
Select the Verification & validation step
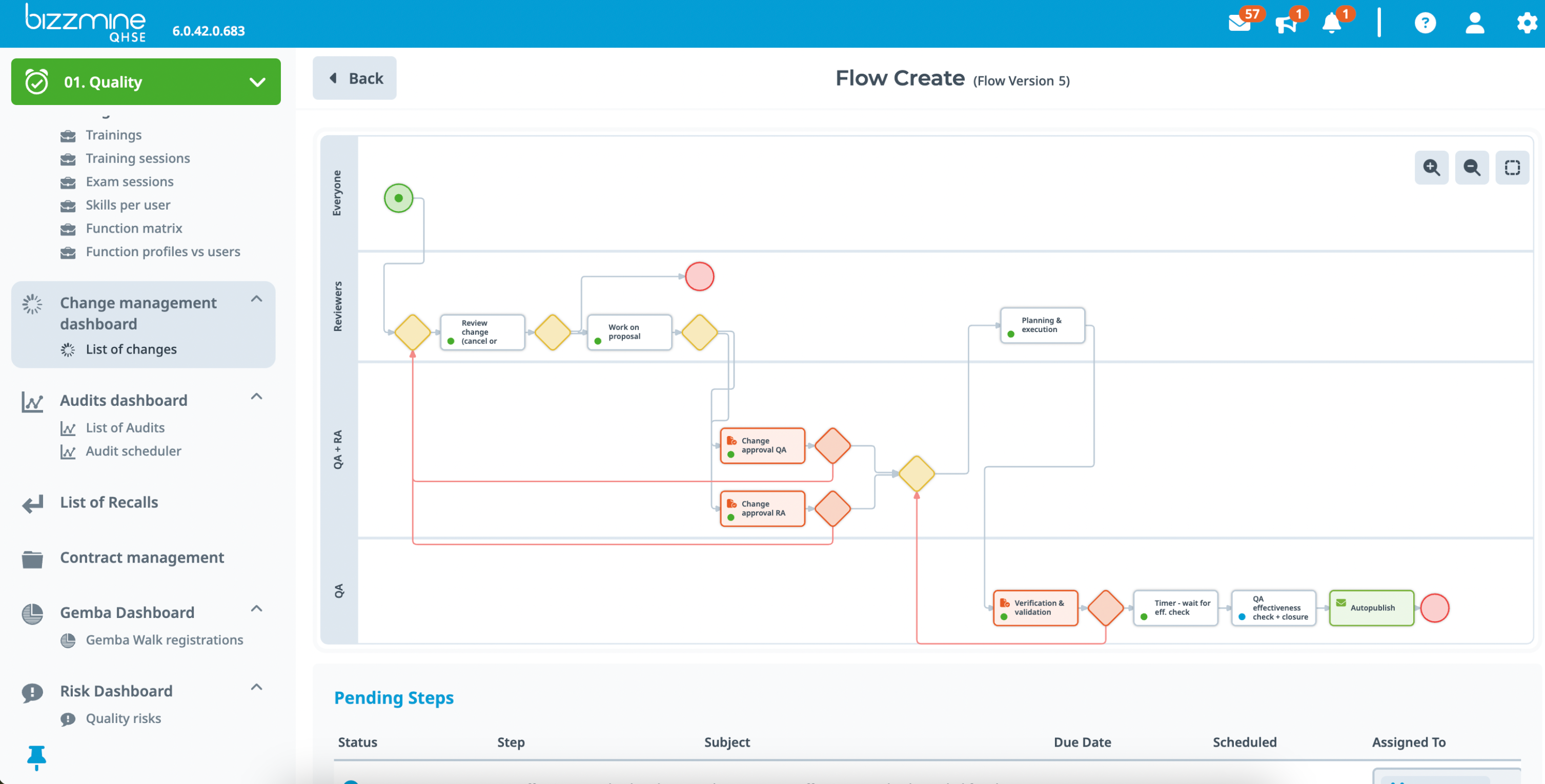(1035, 608)
